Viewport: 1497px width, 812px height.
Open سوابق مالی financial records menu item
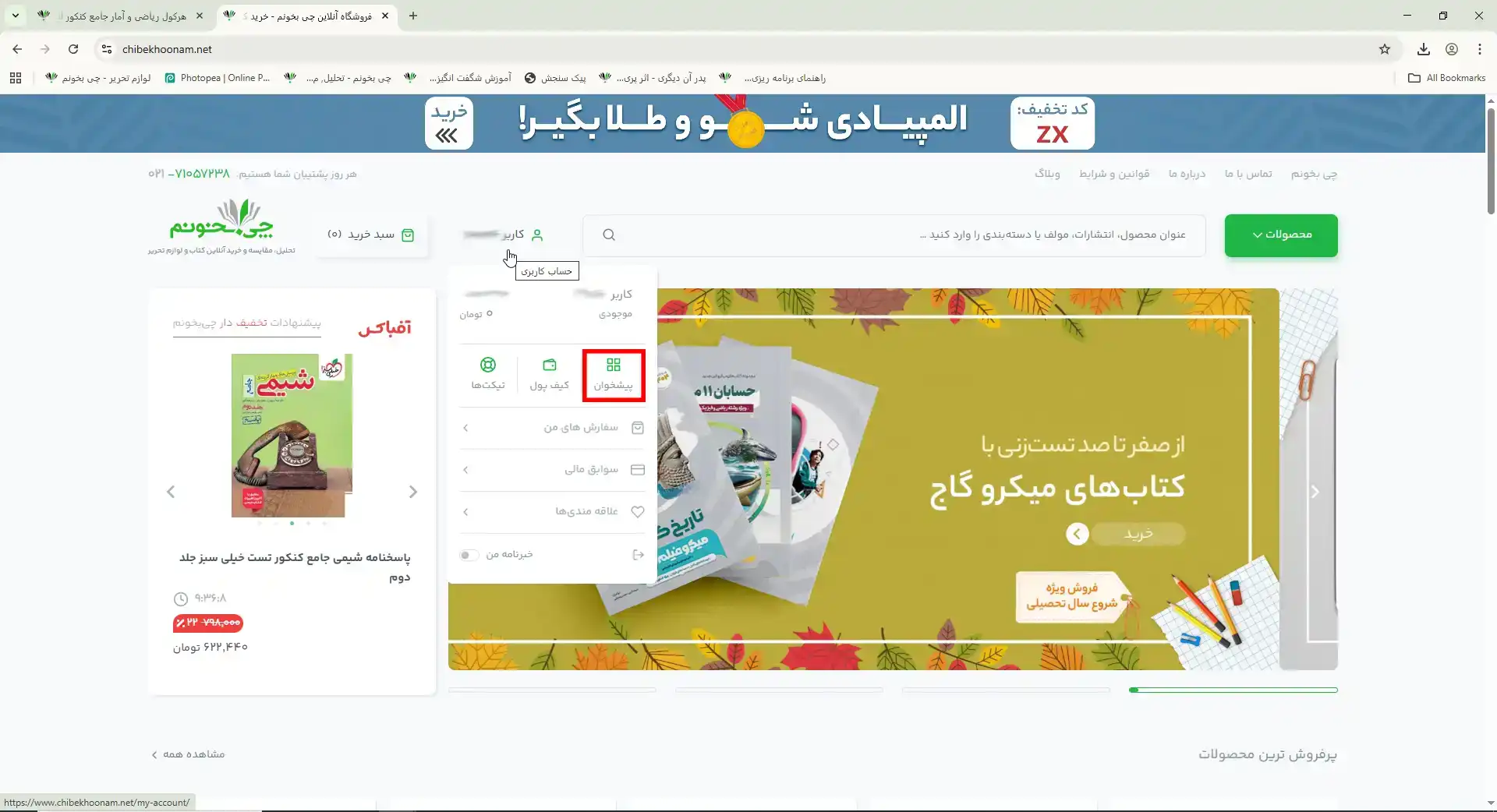(590, 470)
